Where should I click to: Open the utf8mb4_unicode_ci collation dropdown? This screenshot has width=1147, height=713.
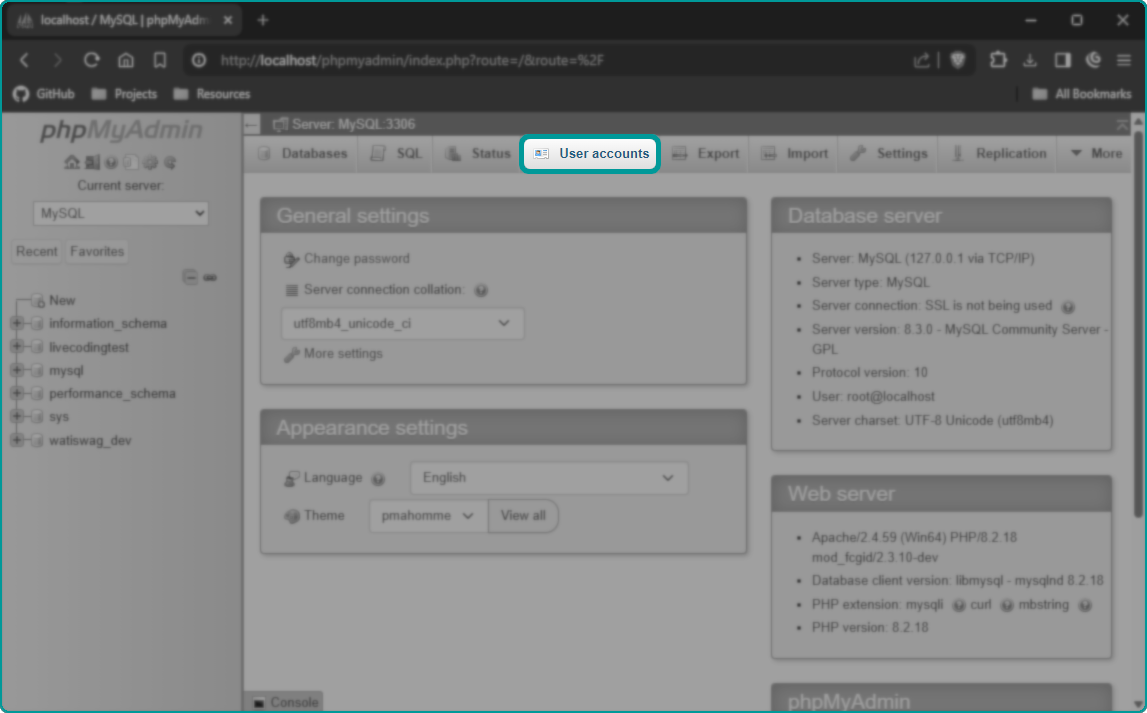pyautogui.click(x=402, y=323)
